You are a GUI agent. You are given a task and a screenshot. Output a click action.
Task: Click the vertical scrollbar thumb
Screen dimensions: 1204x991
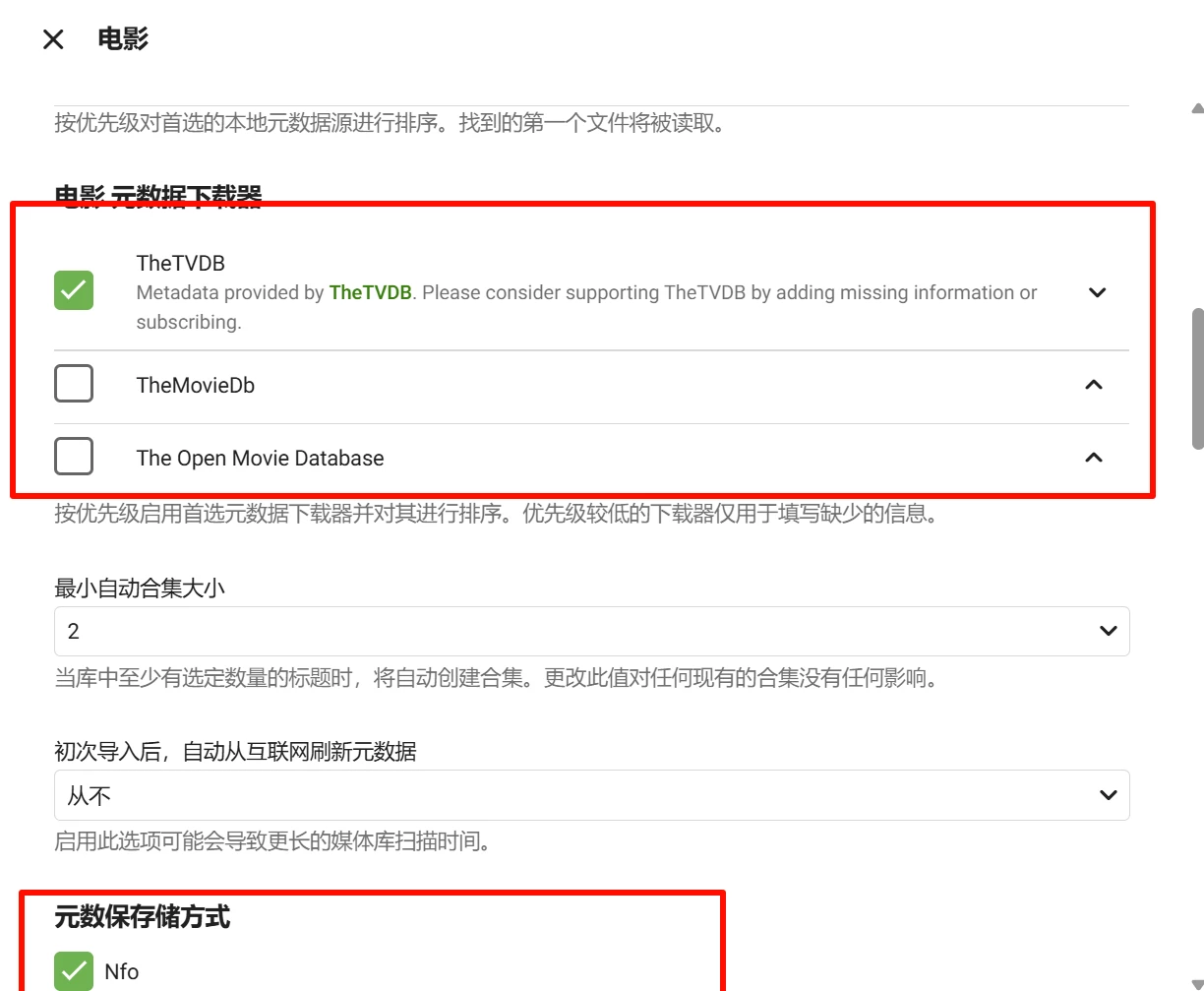[1197, 379]
